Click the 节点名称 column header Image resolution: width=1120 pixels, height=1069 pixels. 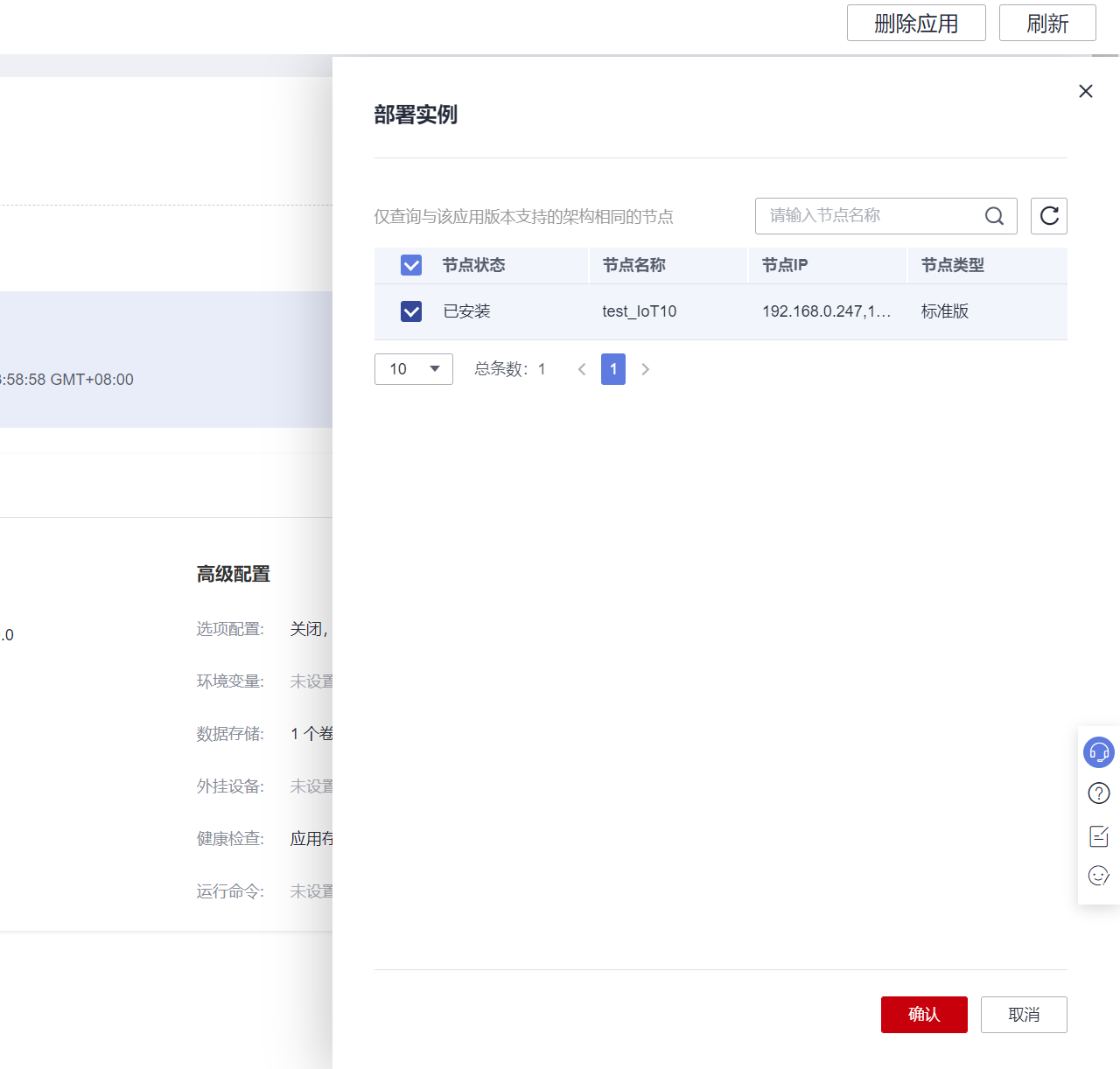(634, 265)
